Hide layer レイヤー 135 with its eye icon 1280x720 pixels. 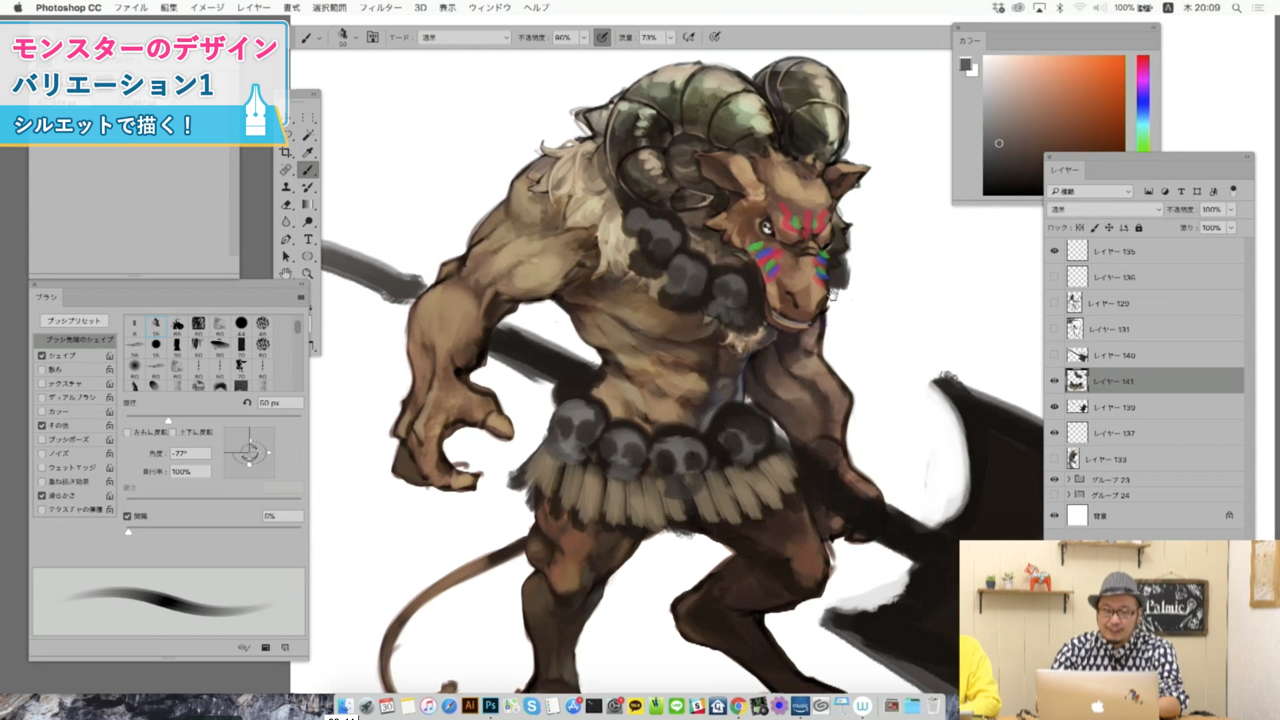[1054, 251]
